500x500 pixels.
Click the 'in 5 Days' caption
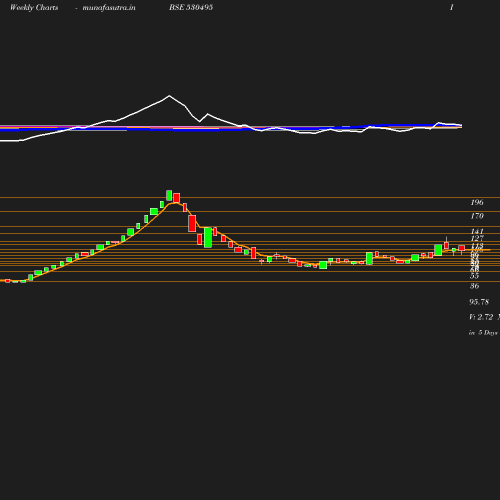coord(483,333)
